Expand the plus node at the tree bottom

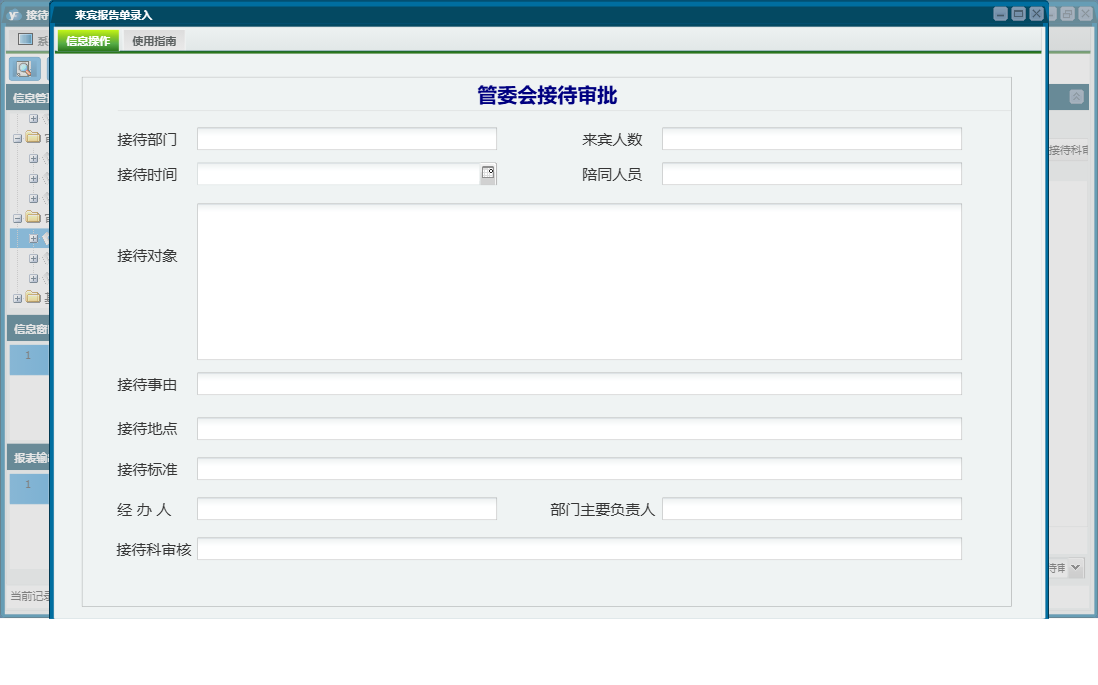[16, 296]
